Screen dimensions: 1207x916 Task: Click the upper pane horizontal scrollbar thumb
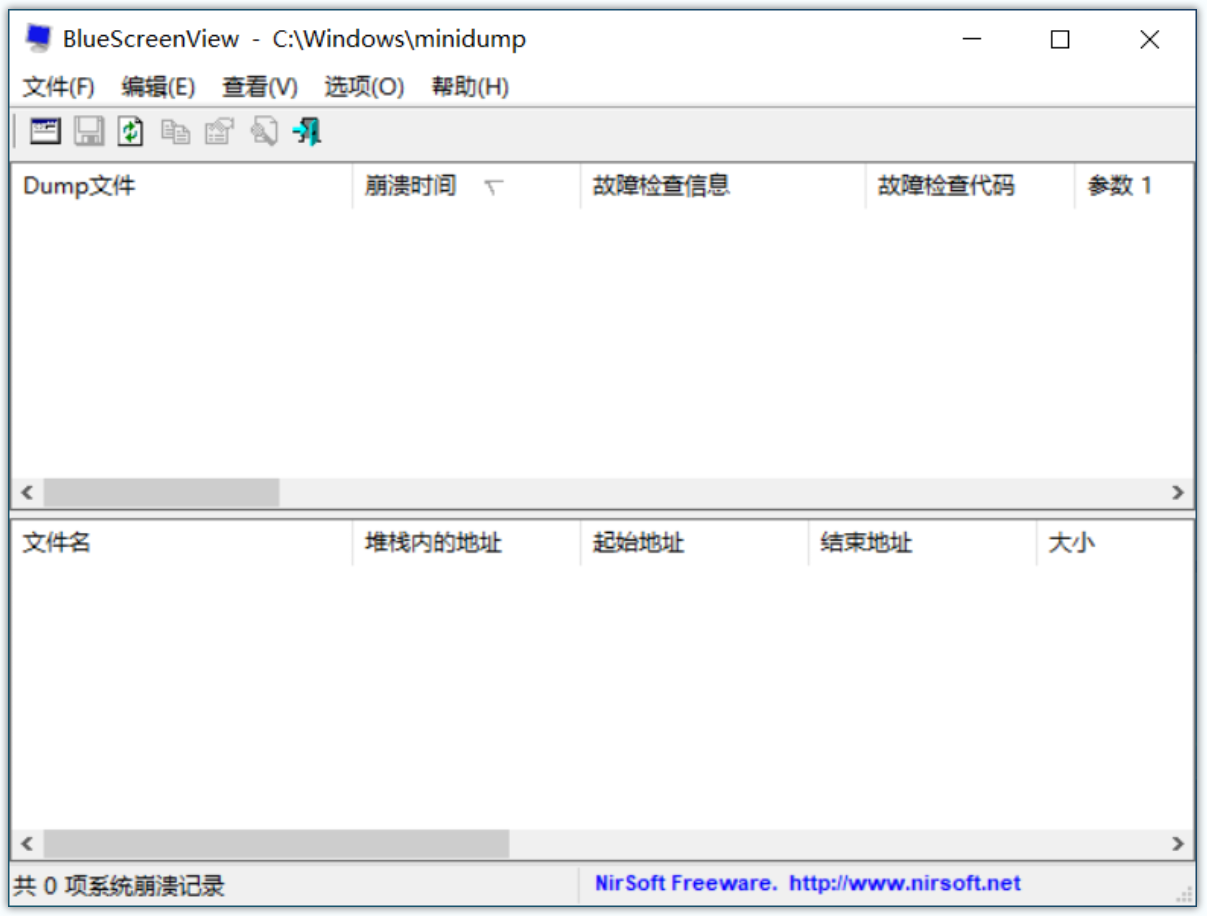[x=161, y=493]
